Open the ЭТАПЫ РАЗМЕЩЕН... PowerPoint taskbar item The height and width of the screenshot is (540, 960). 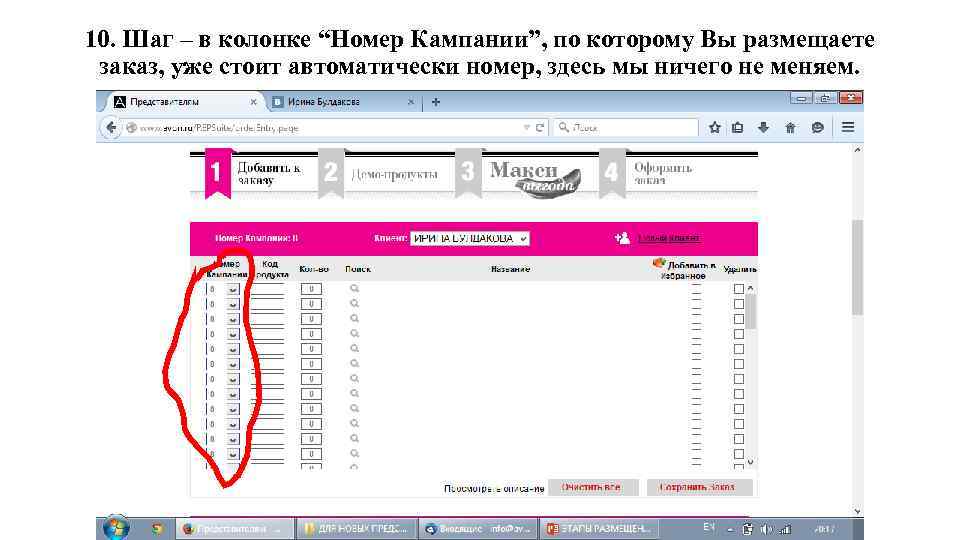coord(601,528)
